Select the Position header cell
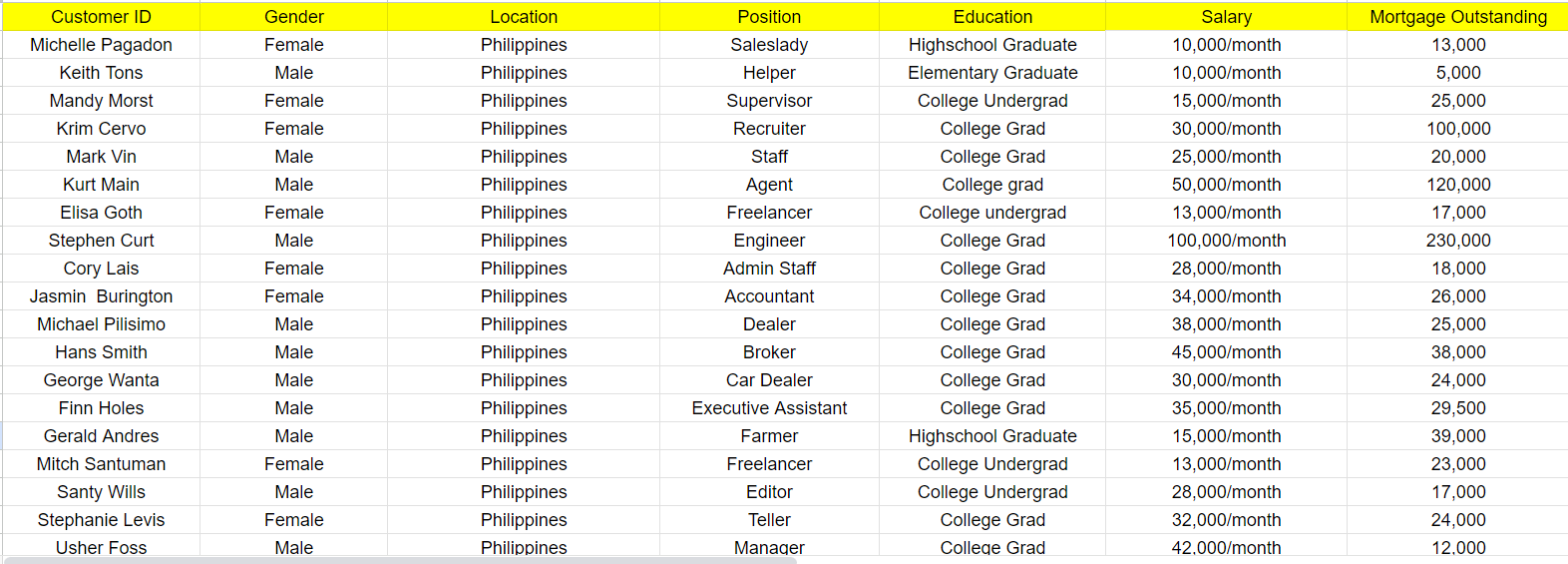 (x=769, y=17)
